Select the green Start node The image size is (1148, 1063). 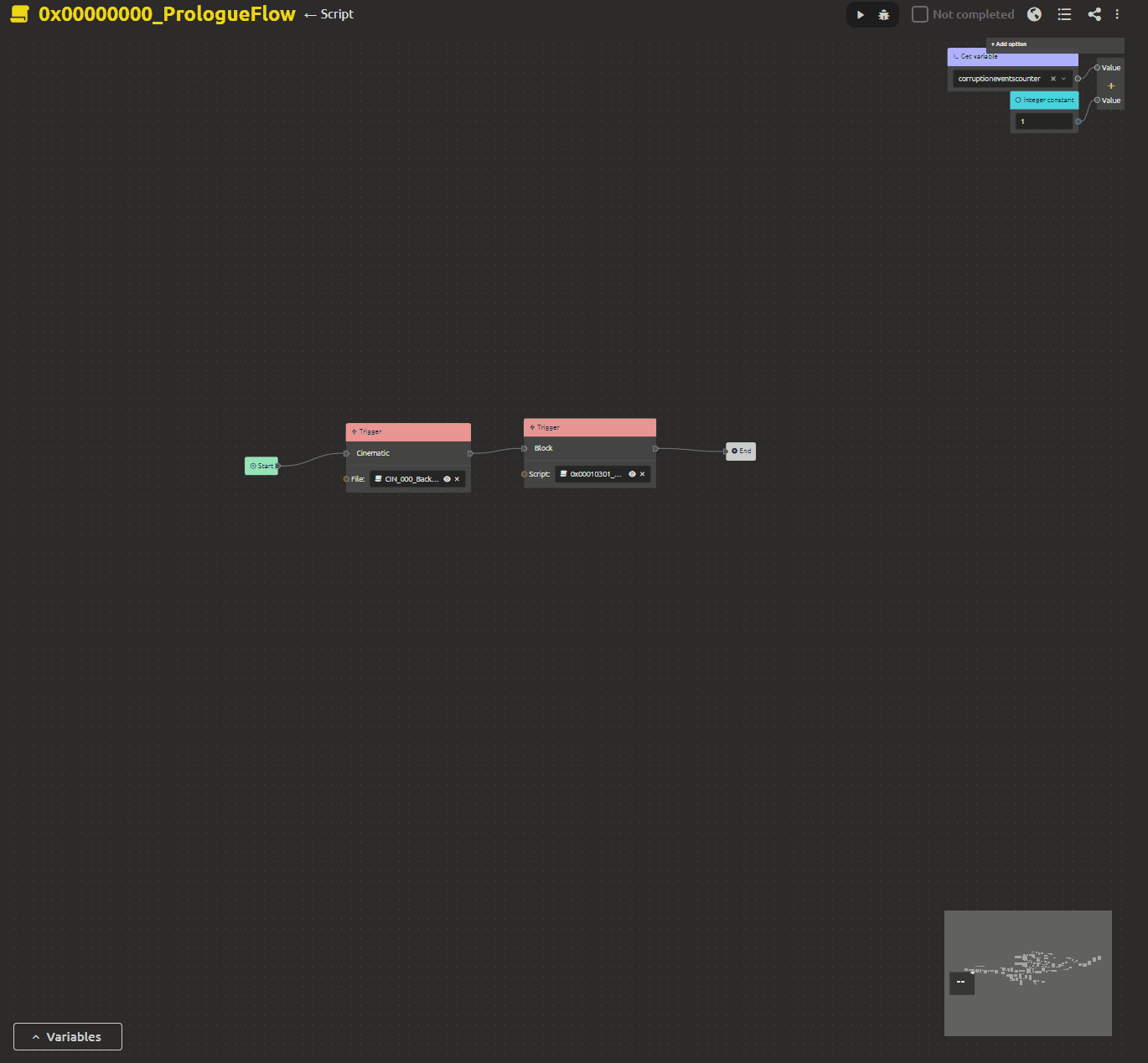coord(261,466)
